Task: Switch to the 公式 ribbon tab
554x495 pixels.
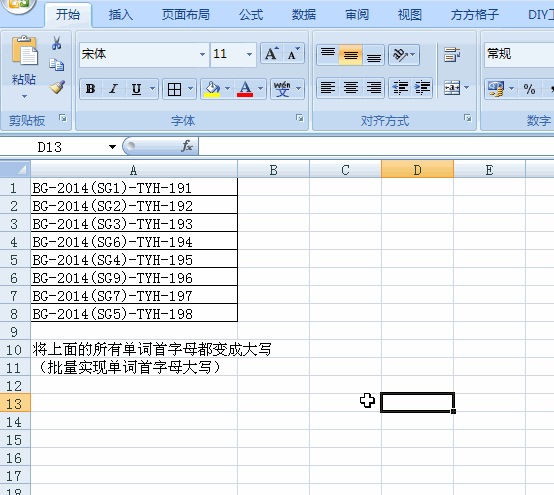Action: (x=251, y=15)
